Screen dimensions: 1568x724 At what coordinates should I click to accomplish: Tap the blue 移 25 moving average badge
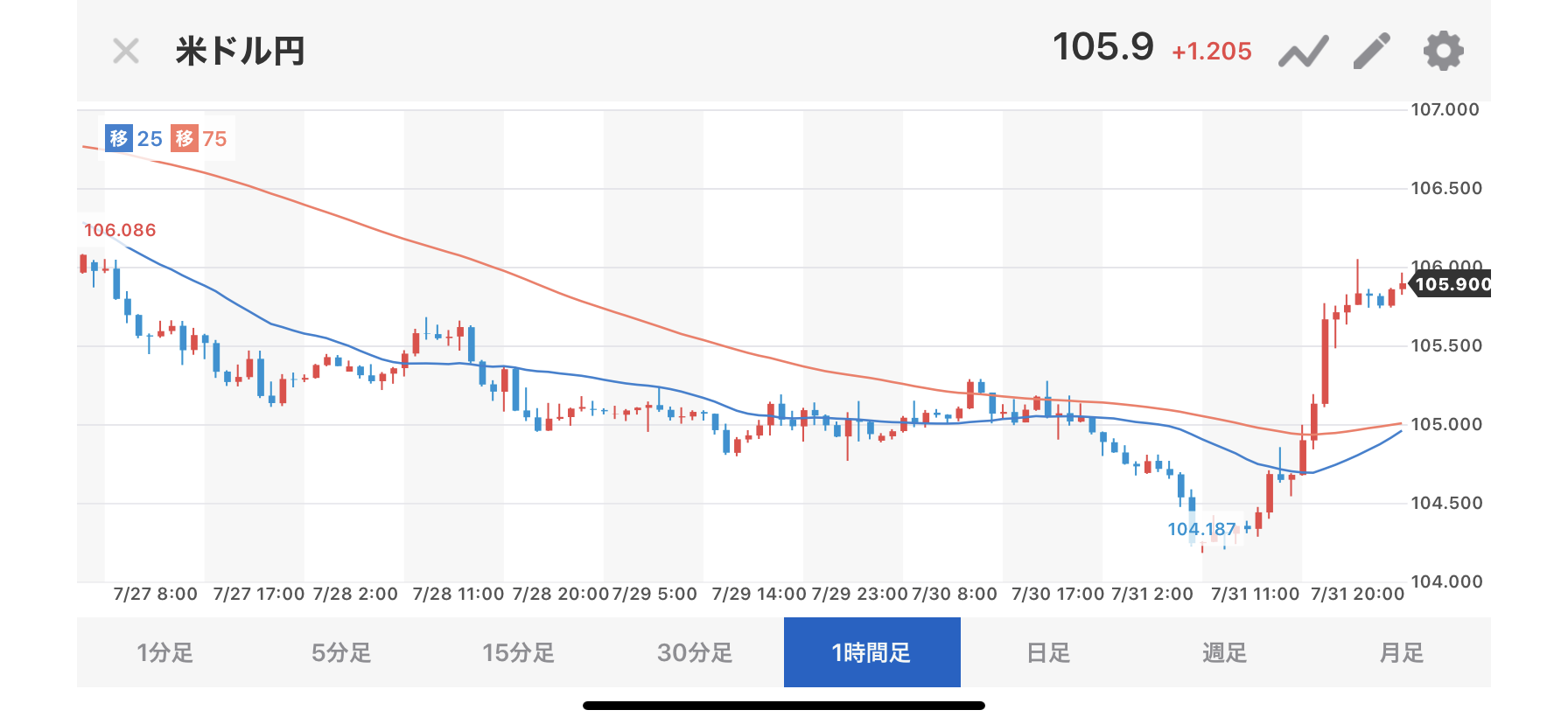tap(134, 138)
